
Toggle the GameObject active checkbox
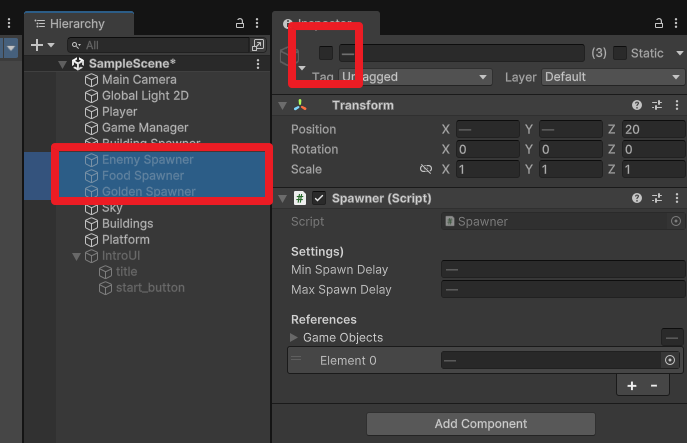(x=326, y=53)
